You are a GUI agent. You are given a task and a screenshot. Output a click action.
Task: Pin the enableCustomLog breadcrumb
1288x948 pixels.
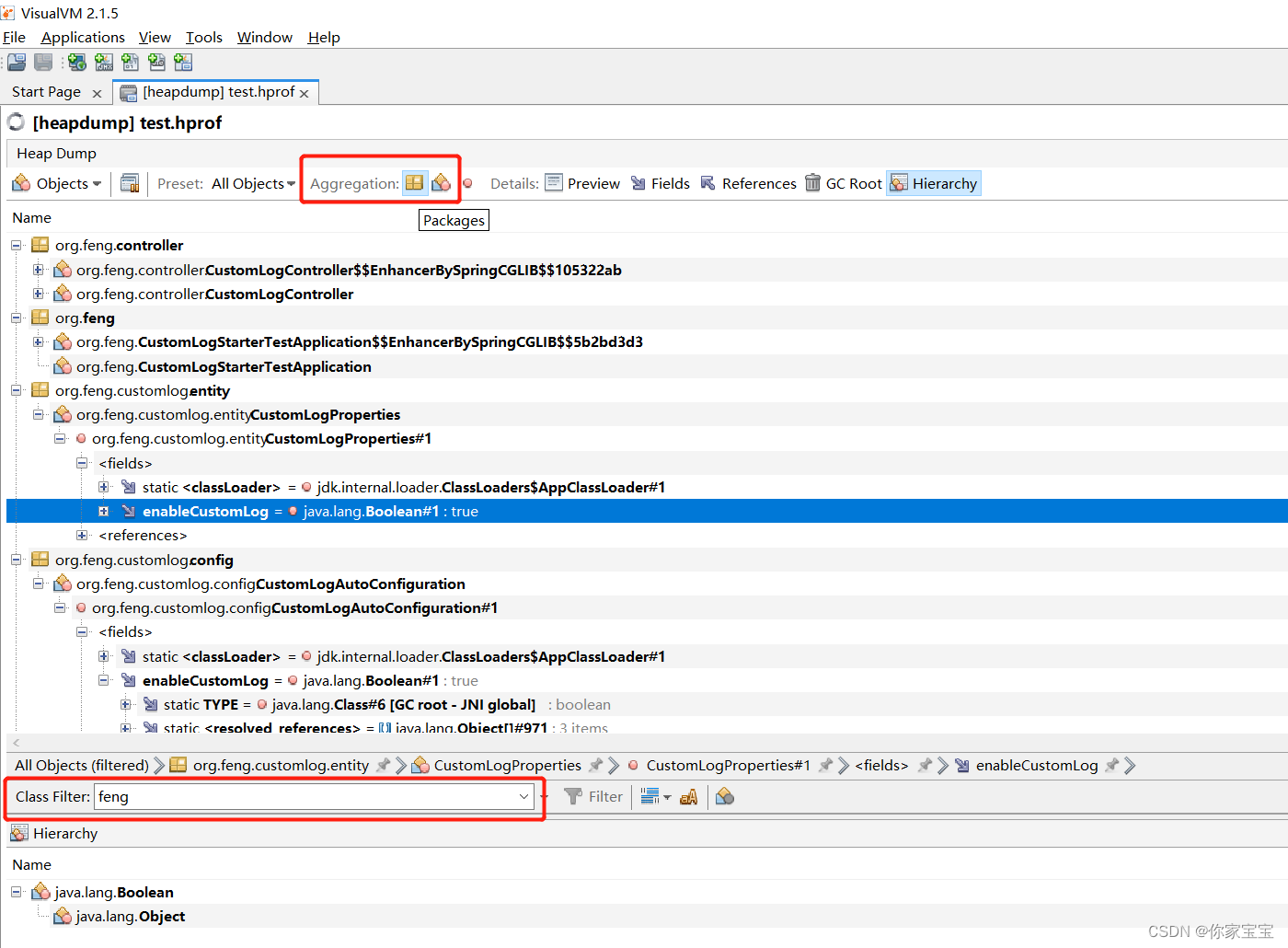coord(1112,765)
